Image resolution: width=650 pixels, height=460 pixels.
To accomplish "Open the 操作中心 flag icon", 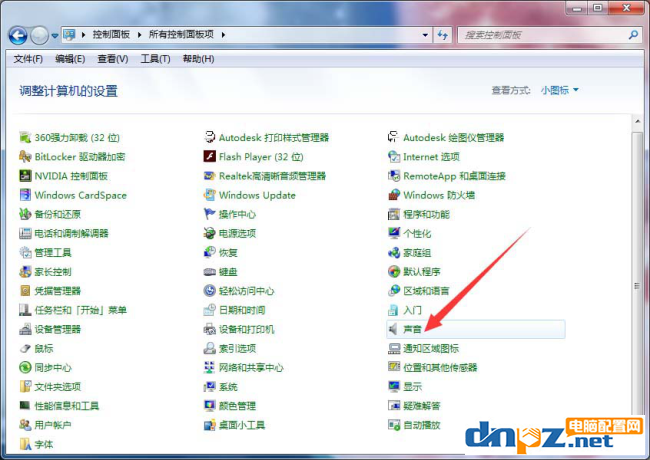I will [x=209, y=214].
